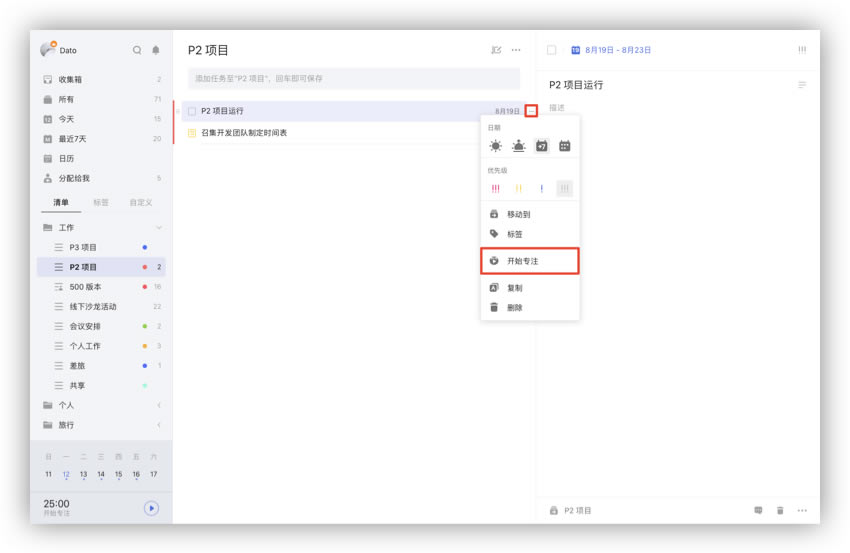The image size is (850, 553).
Task: Delete task via trash icon in footer
Action: (780, 510)
